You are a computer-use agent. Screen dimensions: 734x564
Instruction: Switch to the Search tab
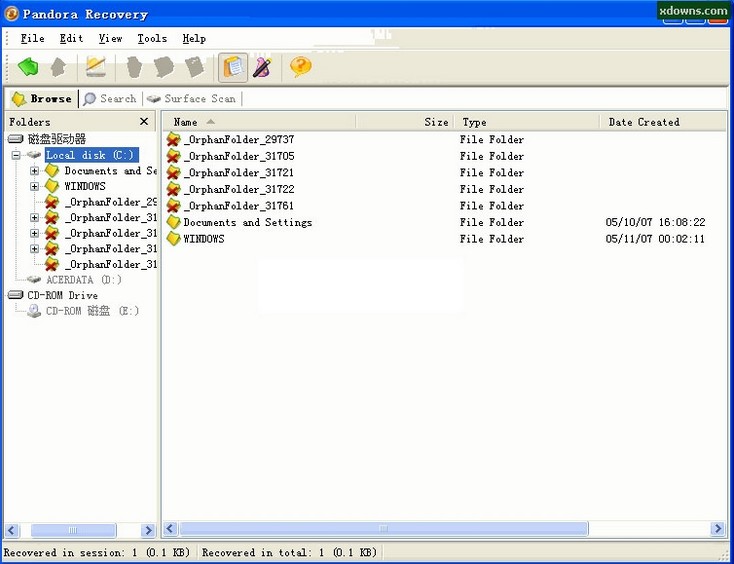[x=109, y=98]
